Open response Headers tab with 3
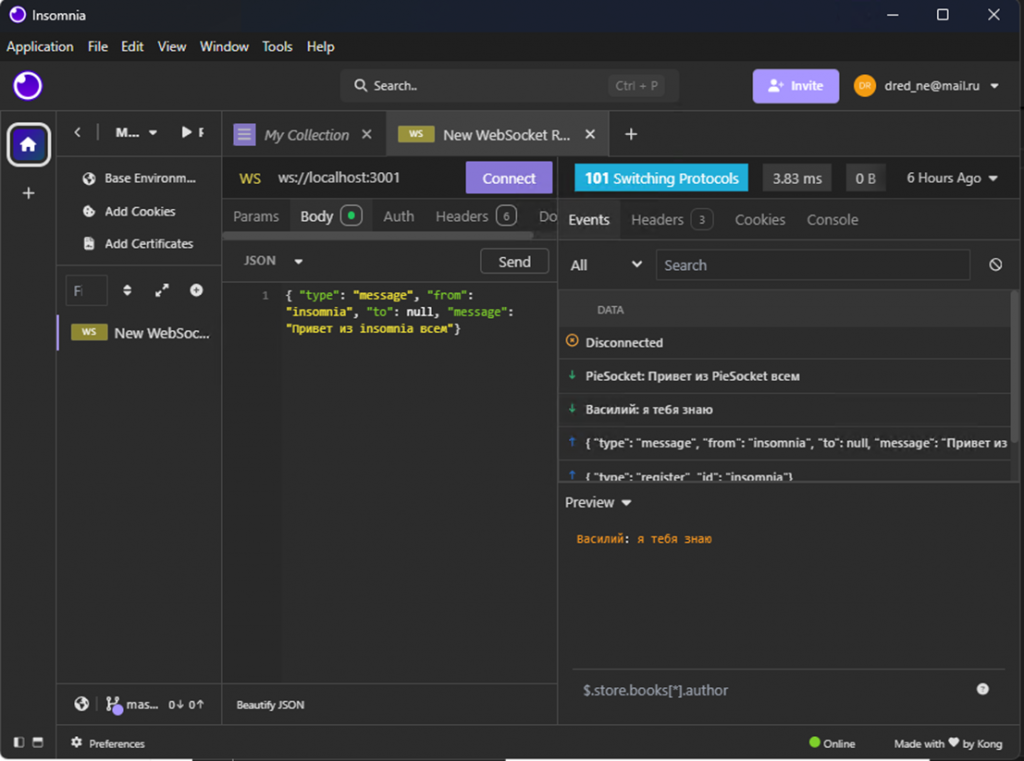The image size is (1024, 761). 671,220
